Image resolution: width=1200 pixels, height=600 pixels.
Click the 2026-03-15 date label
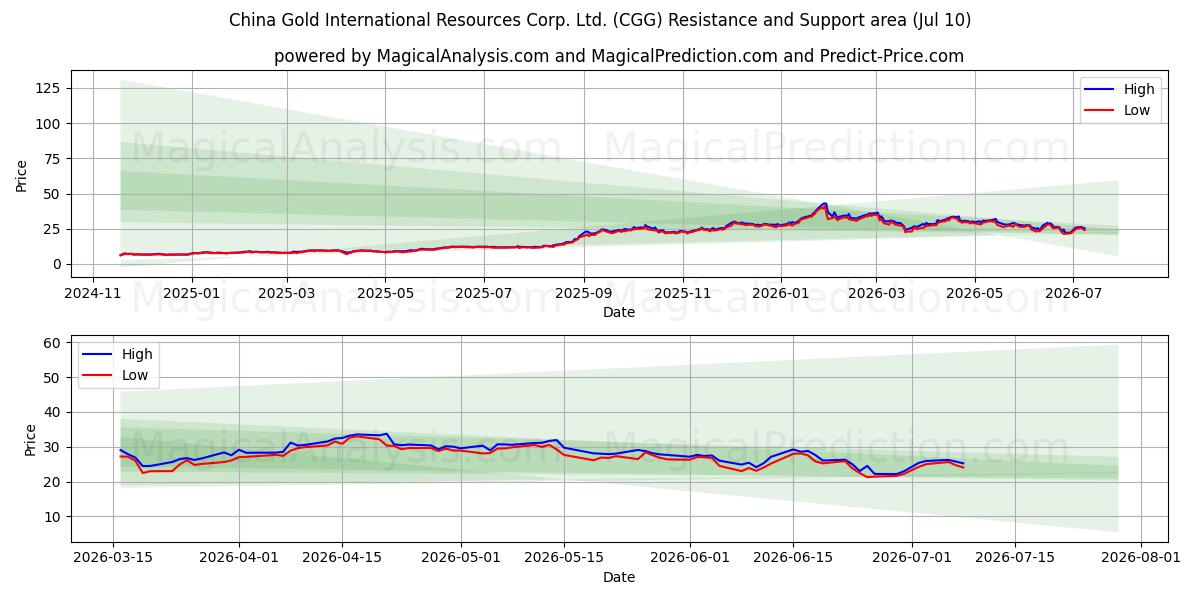tap(112, 558)
